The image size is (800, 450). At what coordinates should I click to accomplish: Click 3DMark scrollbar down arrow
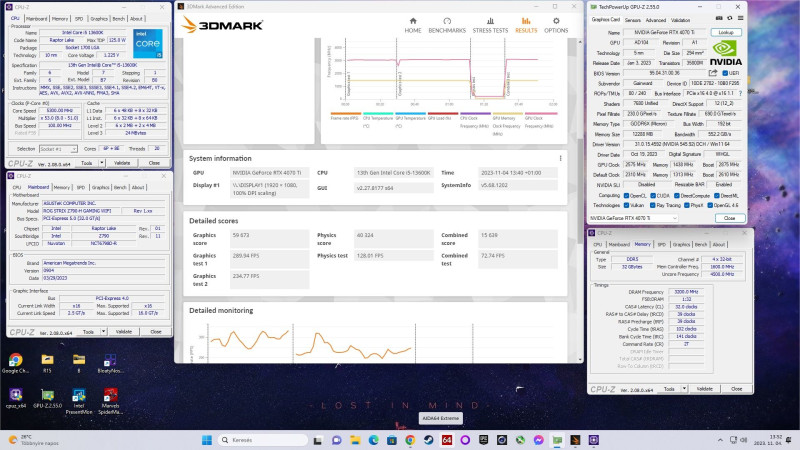[580, 360]
